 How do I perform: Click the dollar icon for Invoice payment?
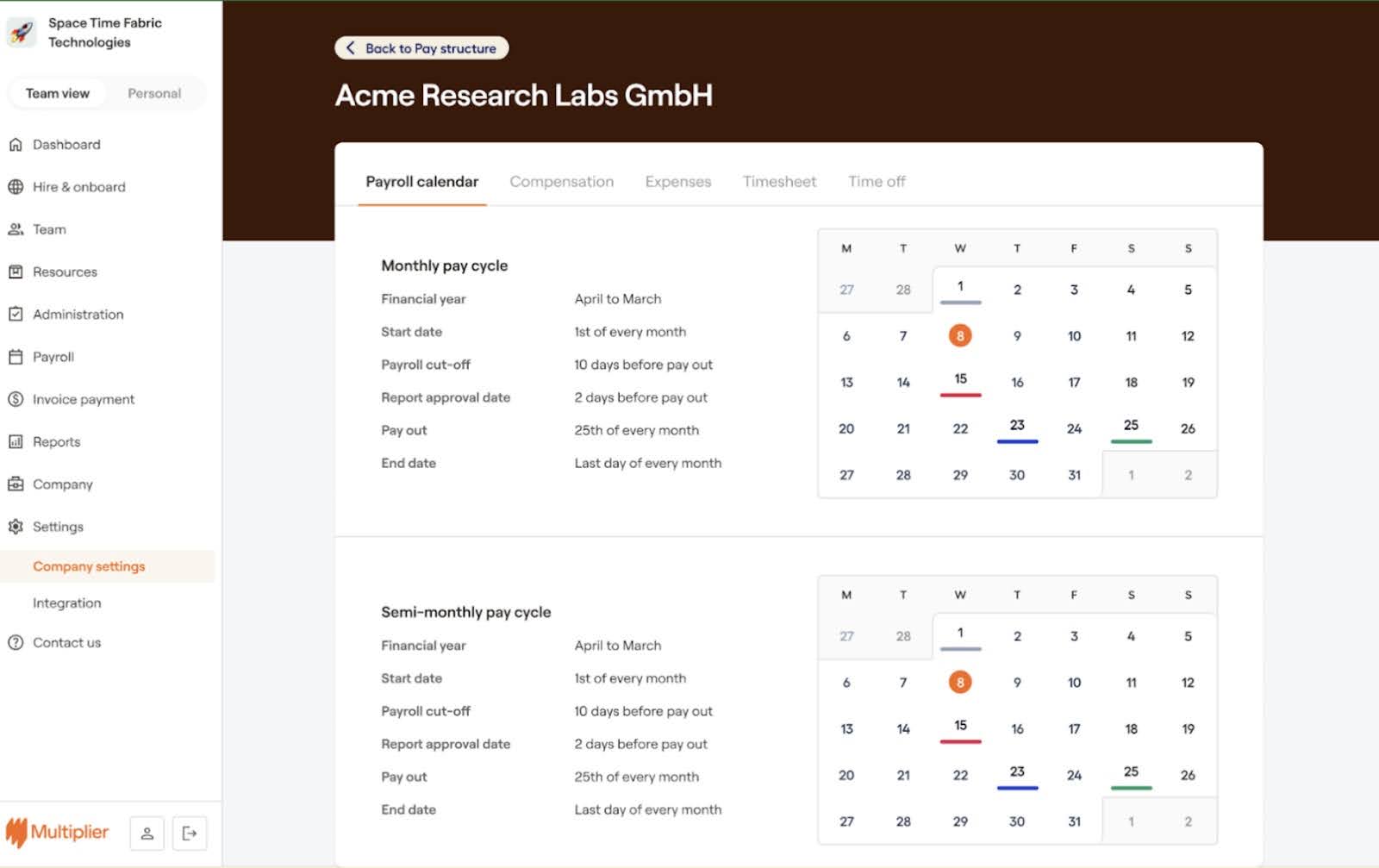16,399
